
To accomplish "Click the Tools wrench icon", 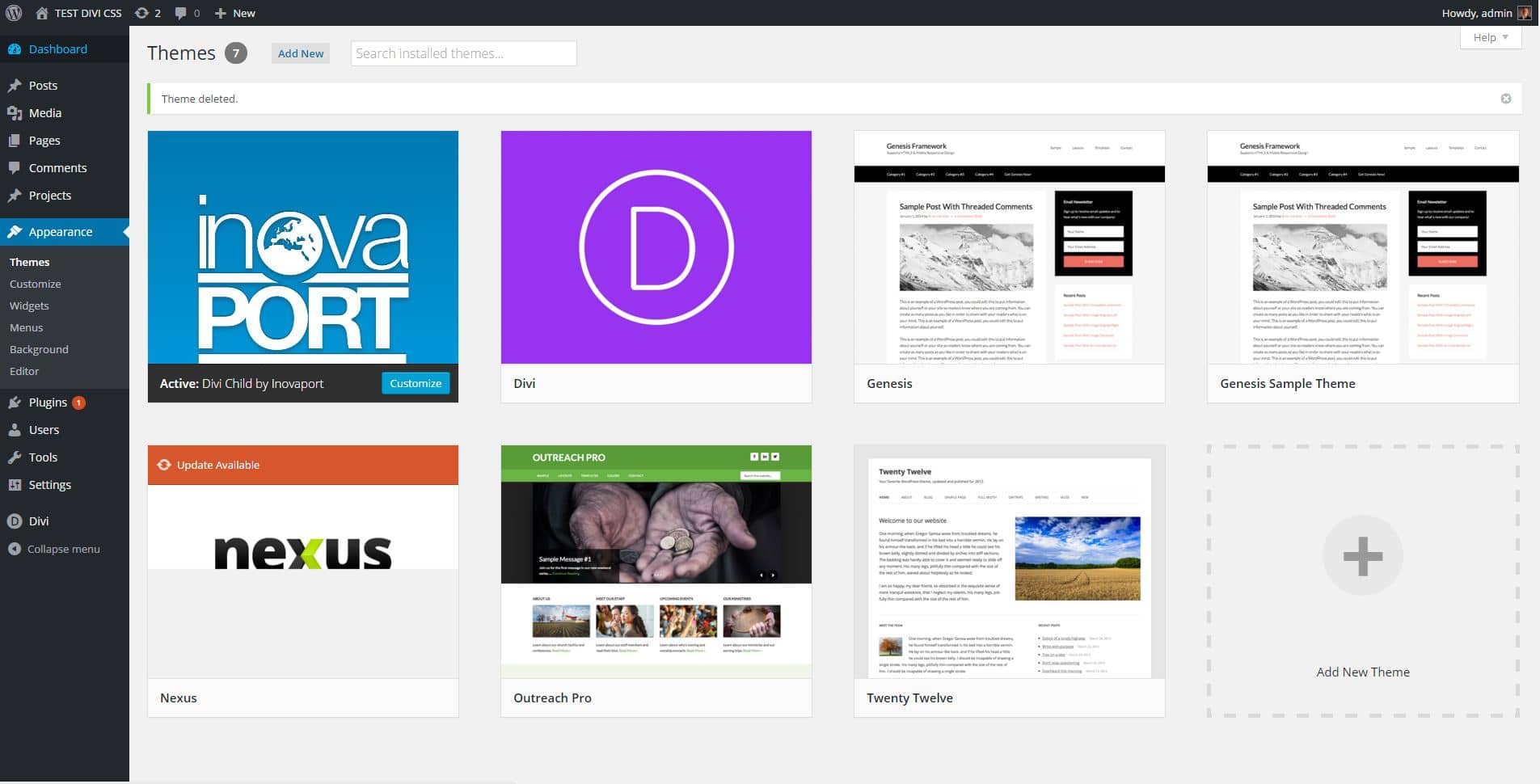I will coord(15,457).
